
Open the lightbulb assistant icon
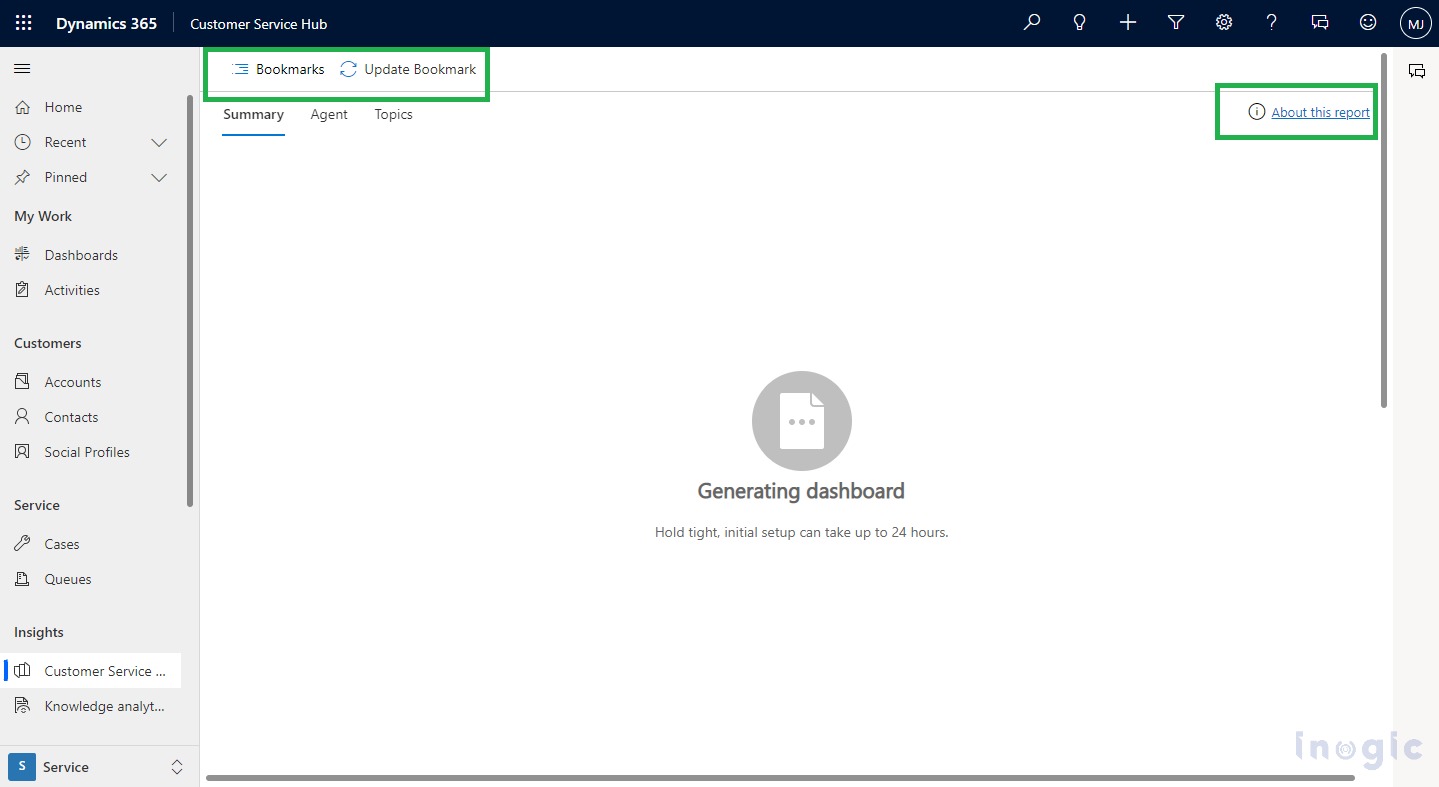[x=1080, y=22]
